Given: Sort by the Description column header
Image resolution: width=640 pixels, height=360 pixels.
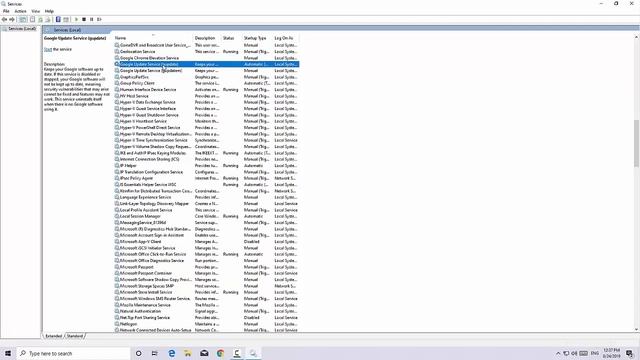Looking at the screenshot, I should pos(207,38).
